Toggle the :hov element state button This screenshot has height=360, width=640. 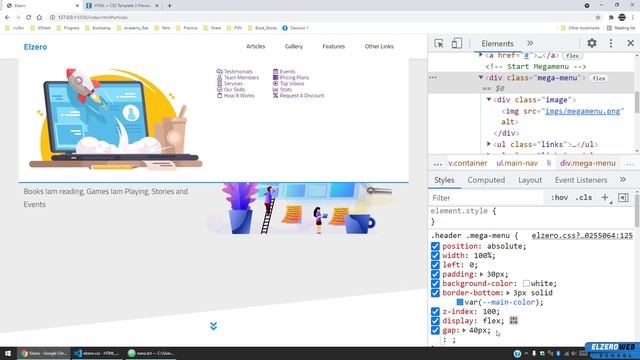559,198
